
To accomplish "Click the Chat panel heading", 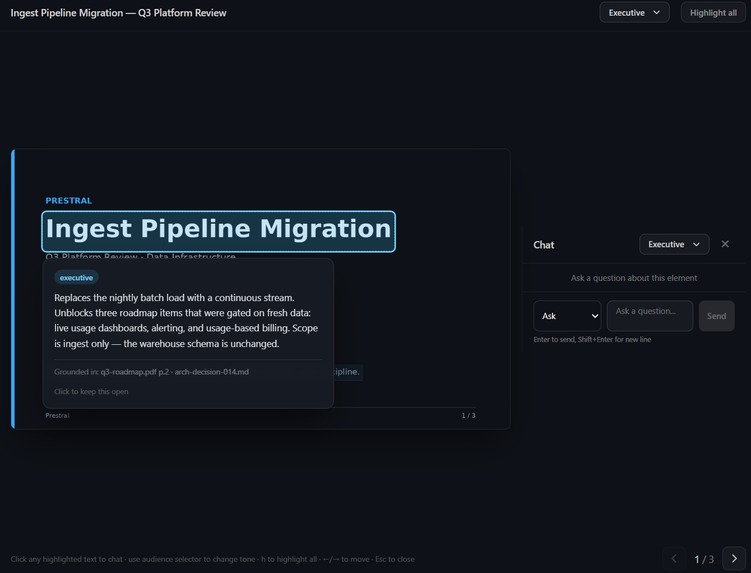I will 544,245.
